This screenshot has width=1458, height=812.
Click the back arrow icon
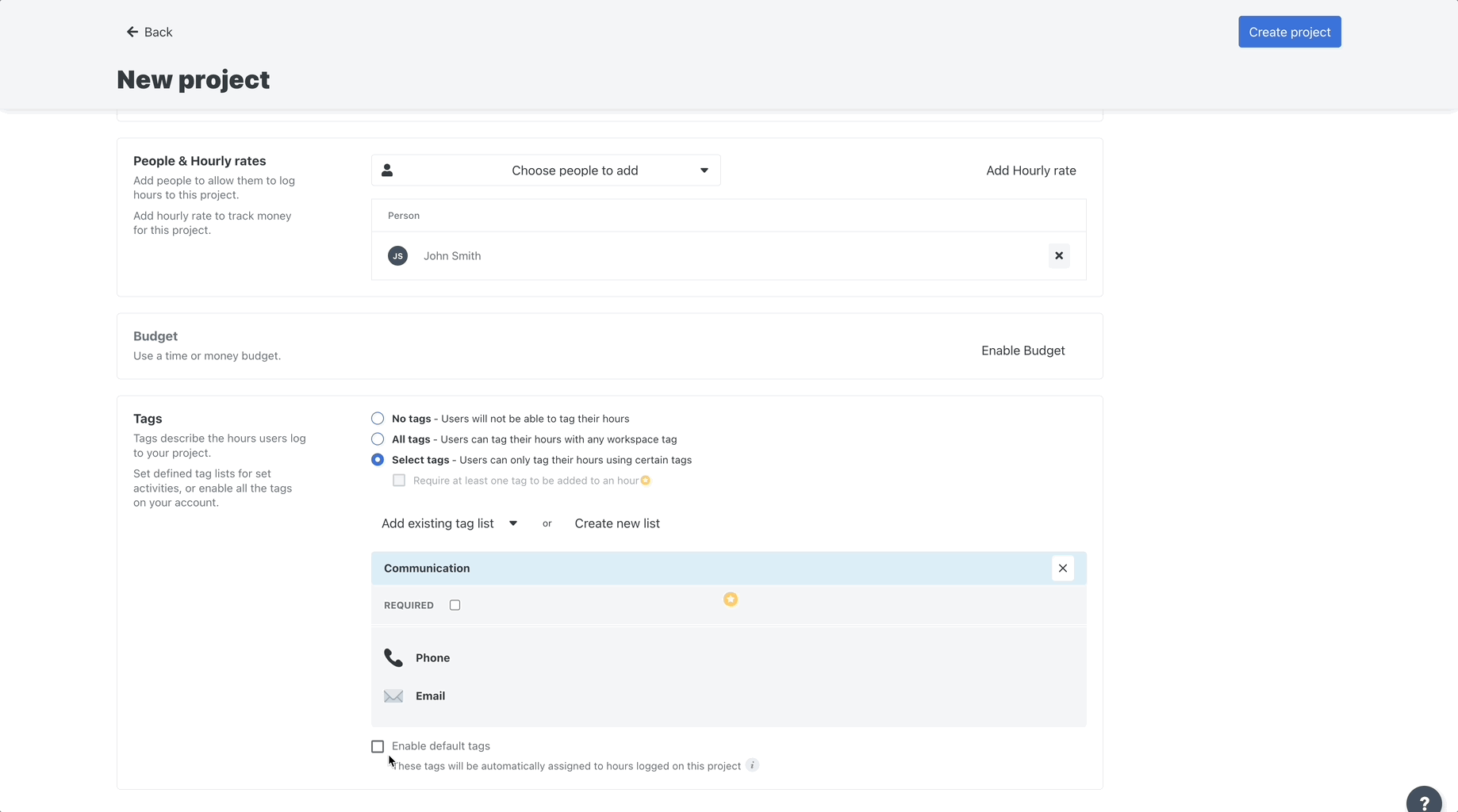click(132, 32)
